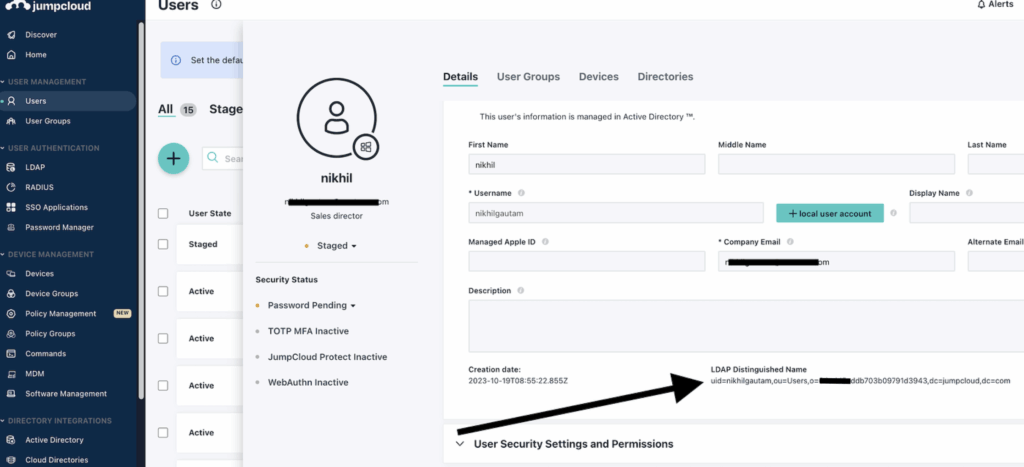Click the sidebar scrollbar
This screenshot has width=1024, height=467.
click(x=141, y=209)
